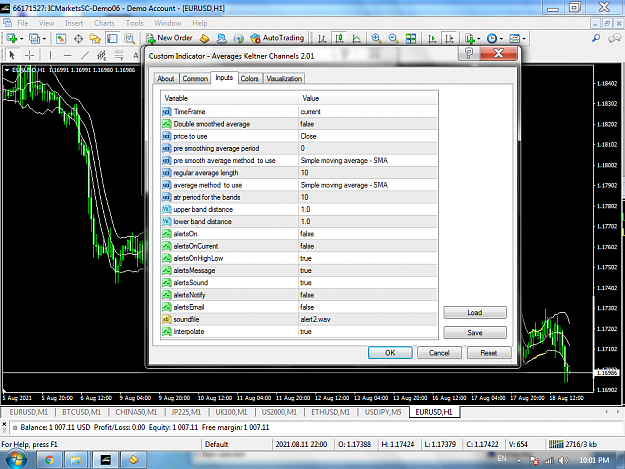The height and width of the screenshot is (469, 625).
Task: Open the Tools menu
Action: (x=134, y=23)
